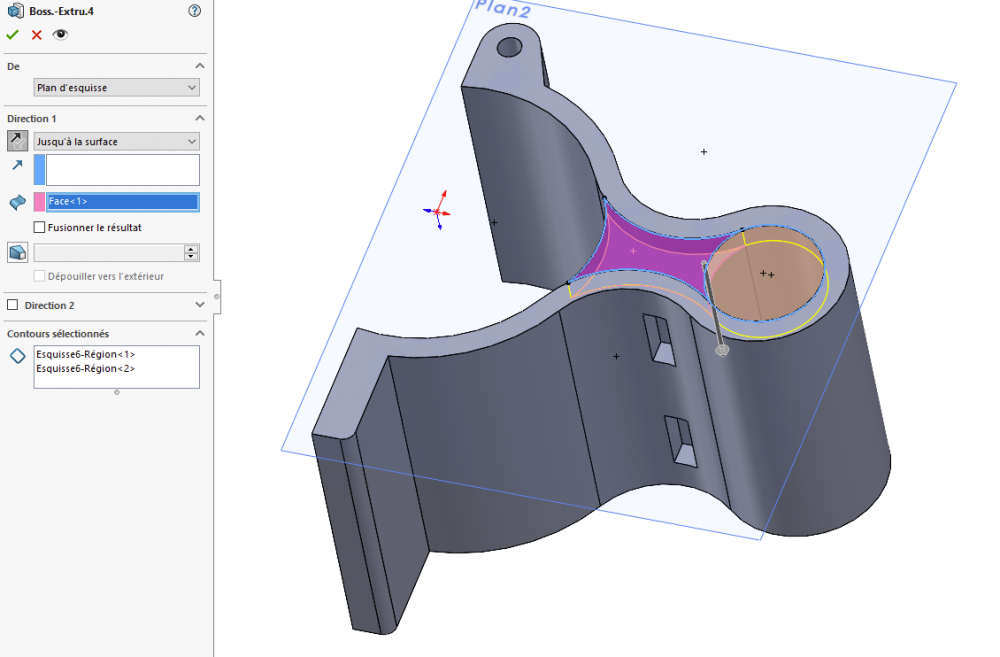Expand the Direction 2 section
Viewport: 1000px width, 657px height.
199,305
